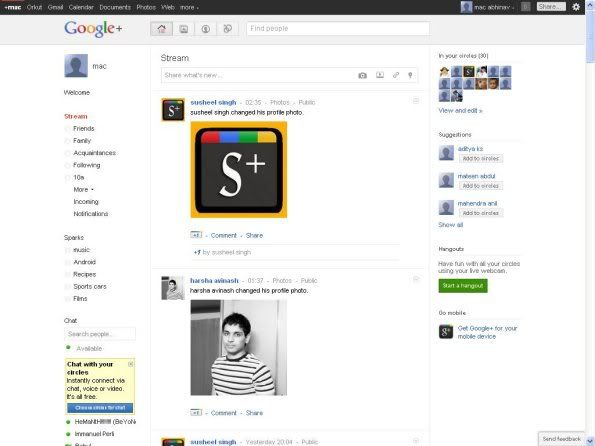
Task: Open the Android spark
Action: [84, 262]
